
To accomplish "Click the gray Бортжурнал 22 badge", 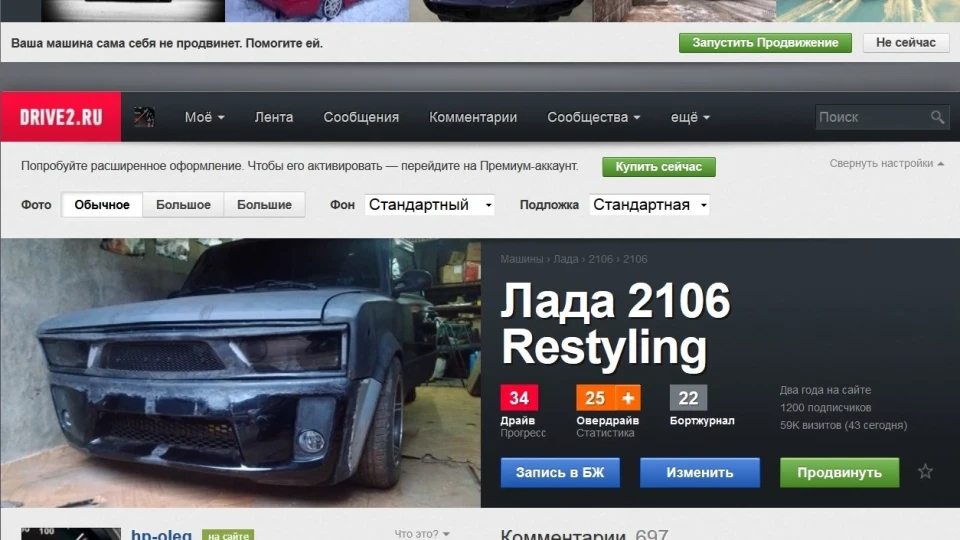I will tap(688, 398).
